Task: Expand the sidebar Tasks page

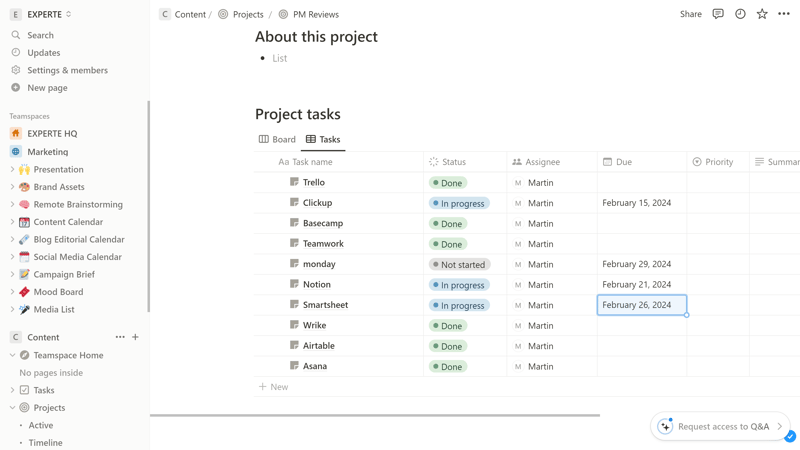Action: pyautogui.click(x=12, y=390)
